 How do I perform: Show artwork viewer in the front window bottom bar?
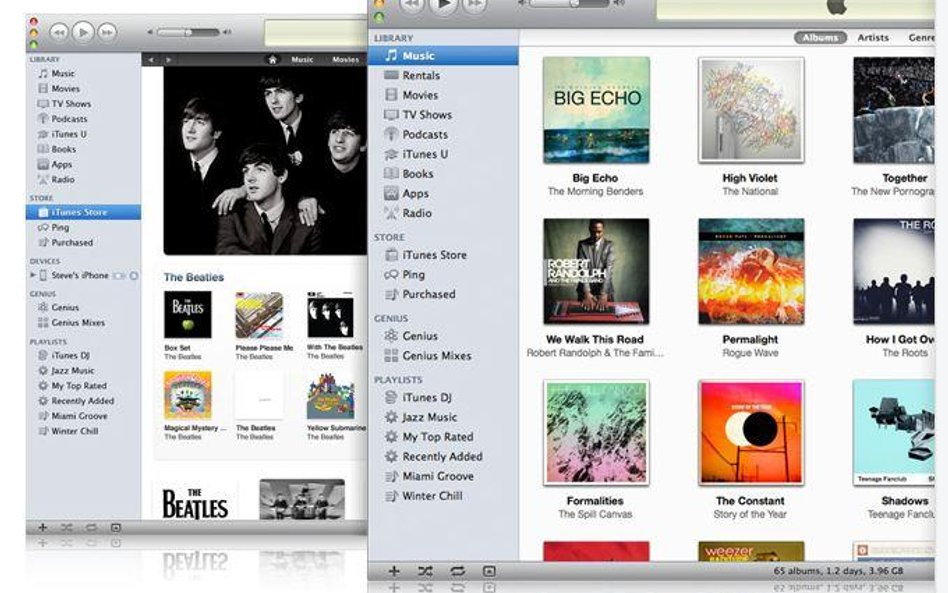(489, 571)
